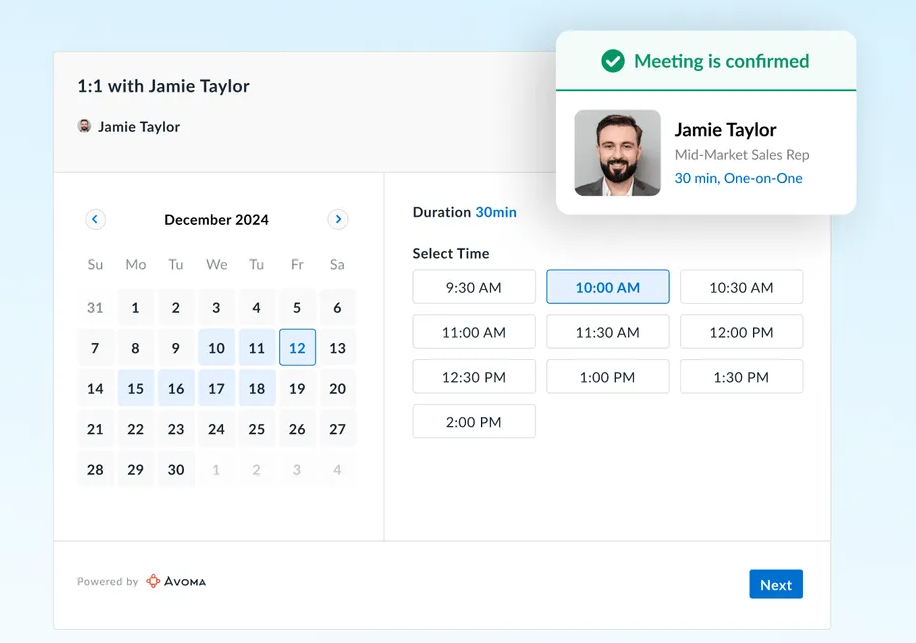The image size is (916, 643).
Task: Select the 9:30 AM time slot
Action: [x=474, y=287]
